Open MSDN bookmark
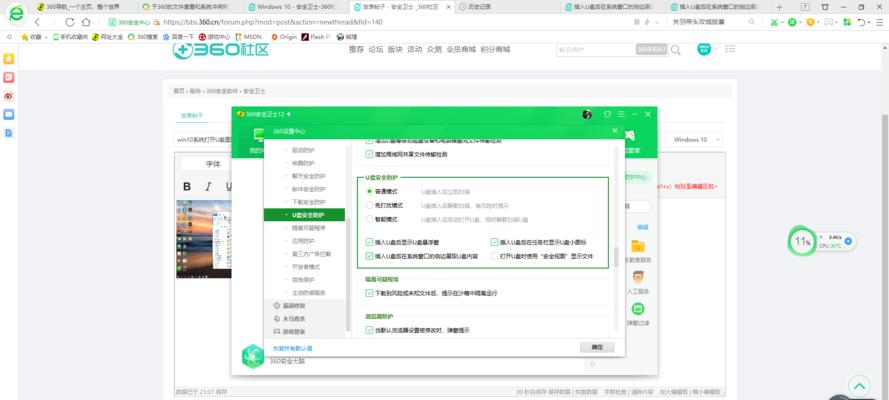This screenshot has height=400, width=889. point(248,37)
